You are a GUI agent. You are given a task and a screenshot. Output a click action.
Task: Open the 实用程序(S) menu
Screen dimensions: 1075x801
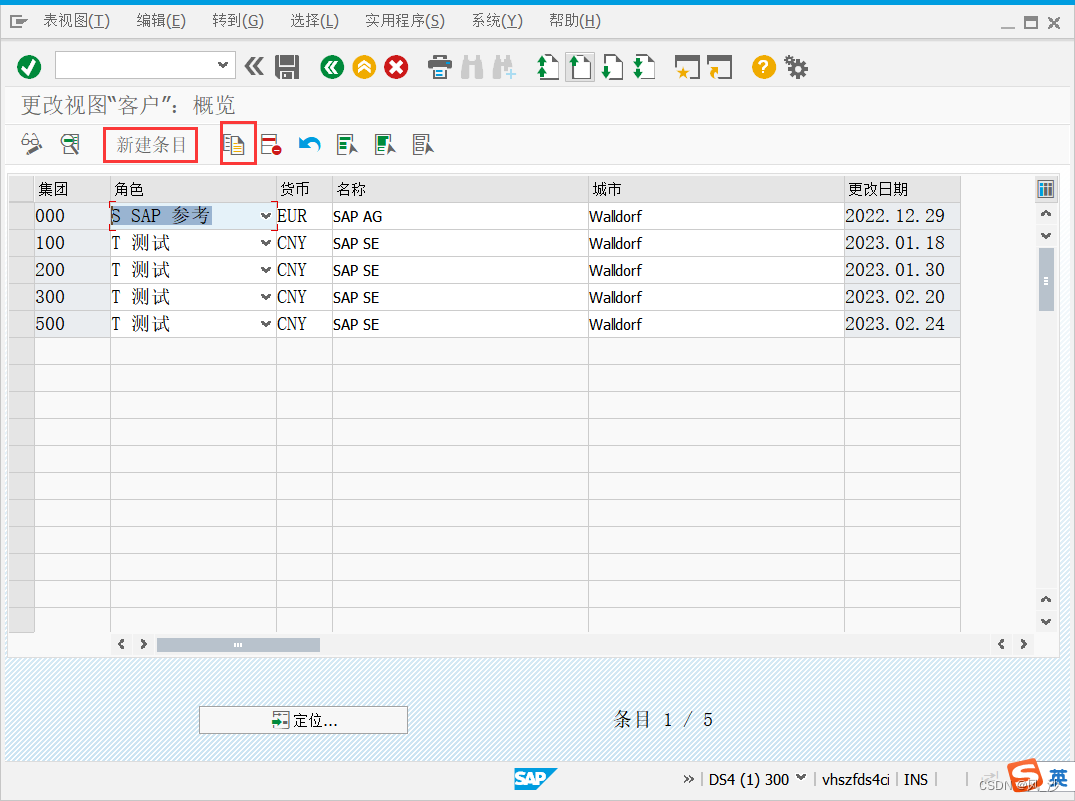[404, 21]
